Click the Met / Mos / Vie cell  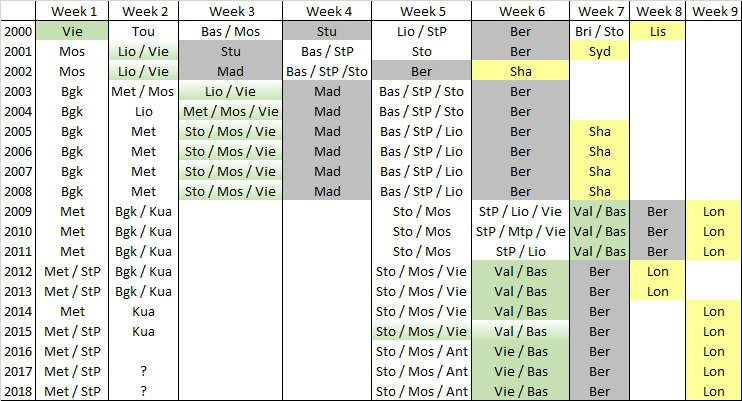[230, 111]
